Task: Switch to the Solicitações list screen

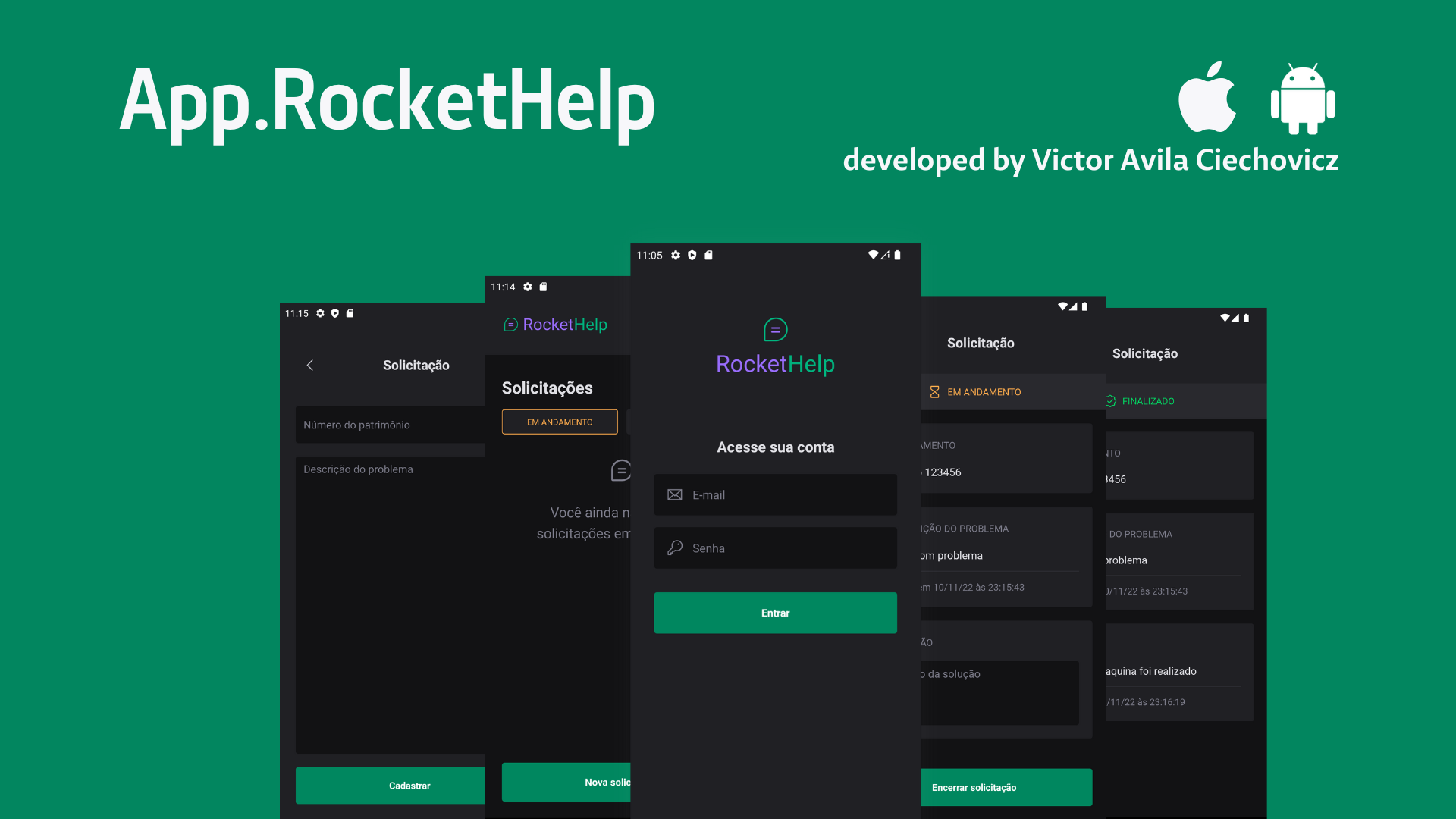Action: pos(547,388)
